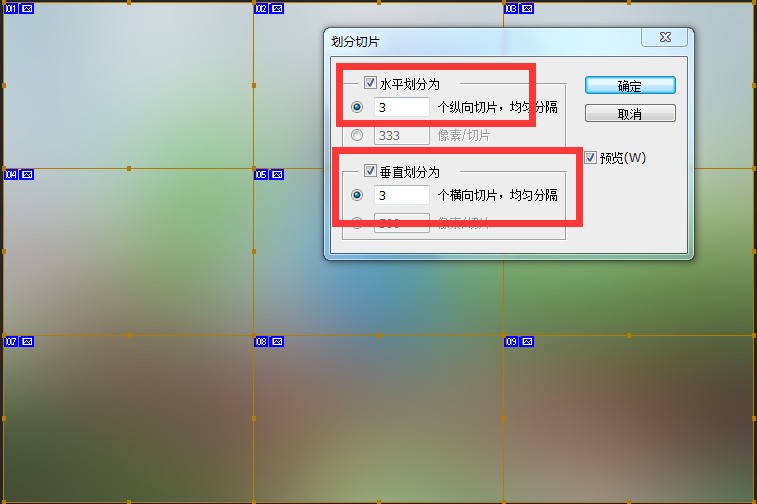
Task: Select the slice 05 badge icon
Action: (268, 175)
